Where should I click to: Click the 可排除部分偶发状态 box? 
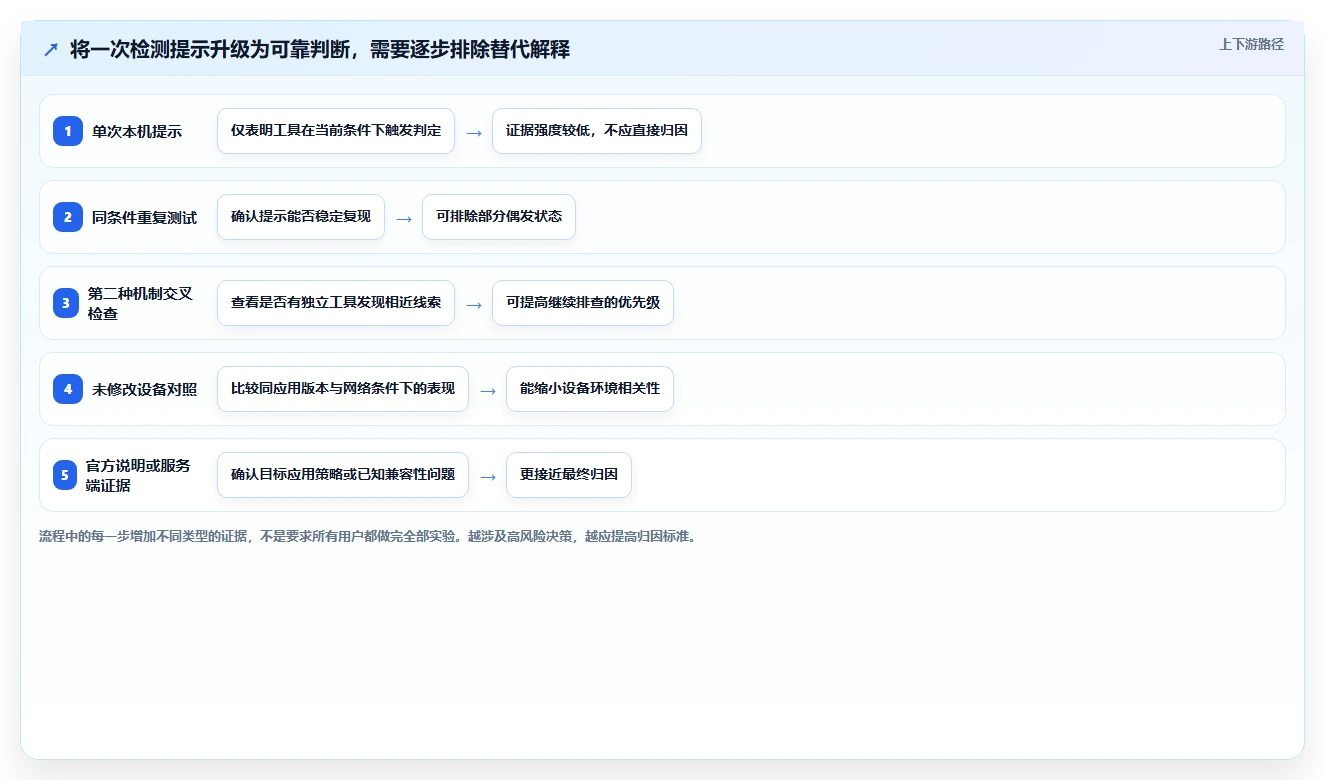pyautogui.click(x=499, y=217)
